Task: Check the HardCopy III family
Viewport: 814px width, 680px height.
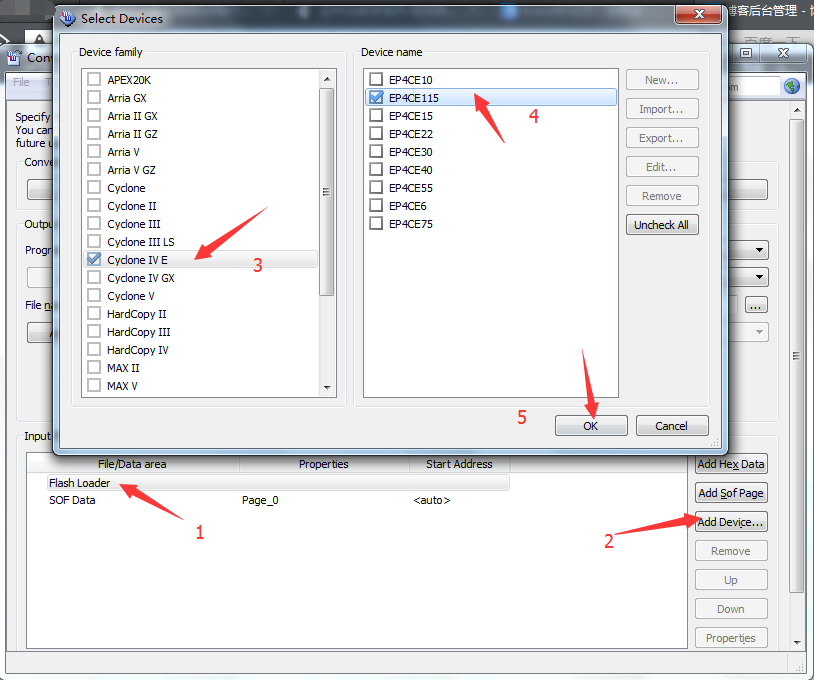Action: pos(94,332)
